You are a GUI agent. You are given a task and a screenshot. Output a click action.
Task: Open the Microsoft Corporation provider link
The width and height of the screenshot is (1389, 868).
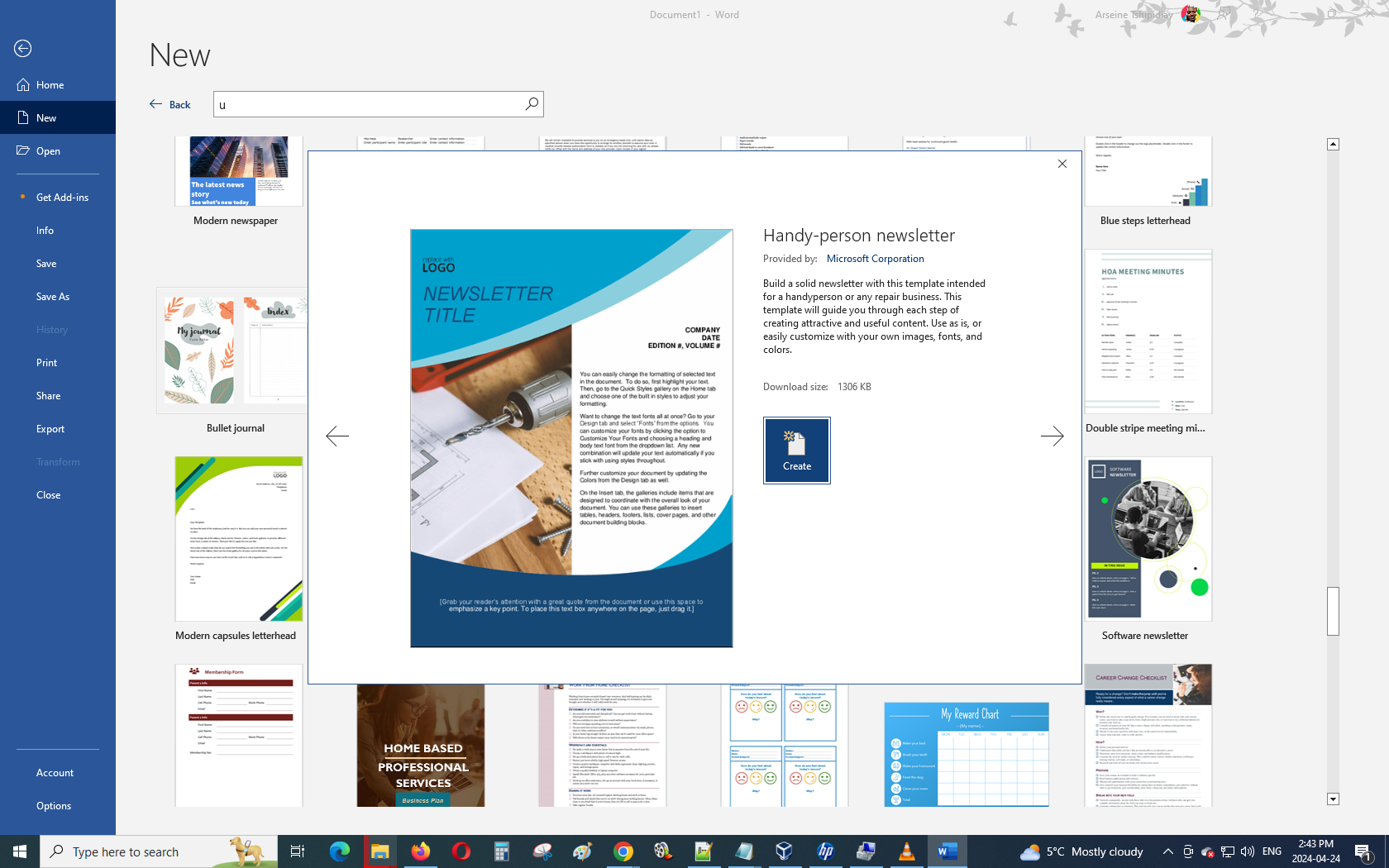875,259
